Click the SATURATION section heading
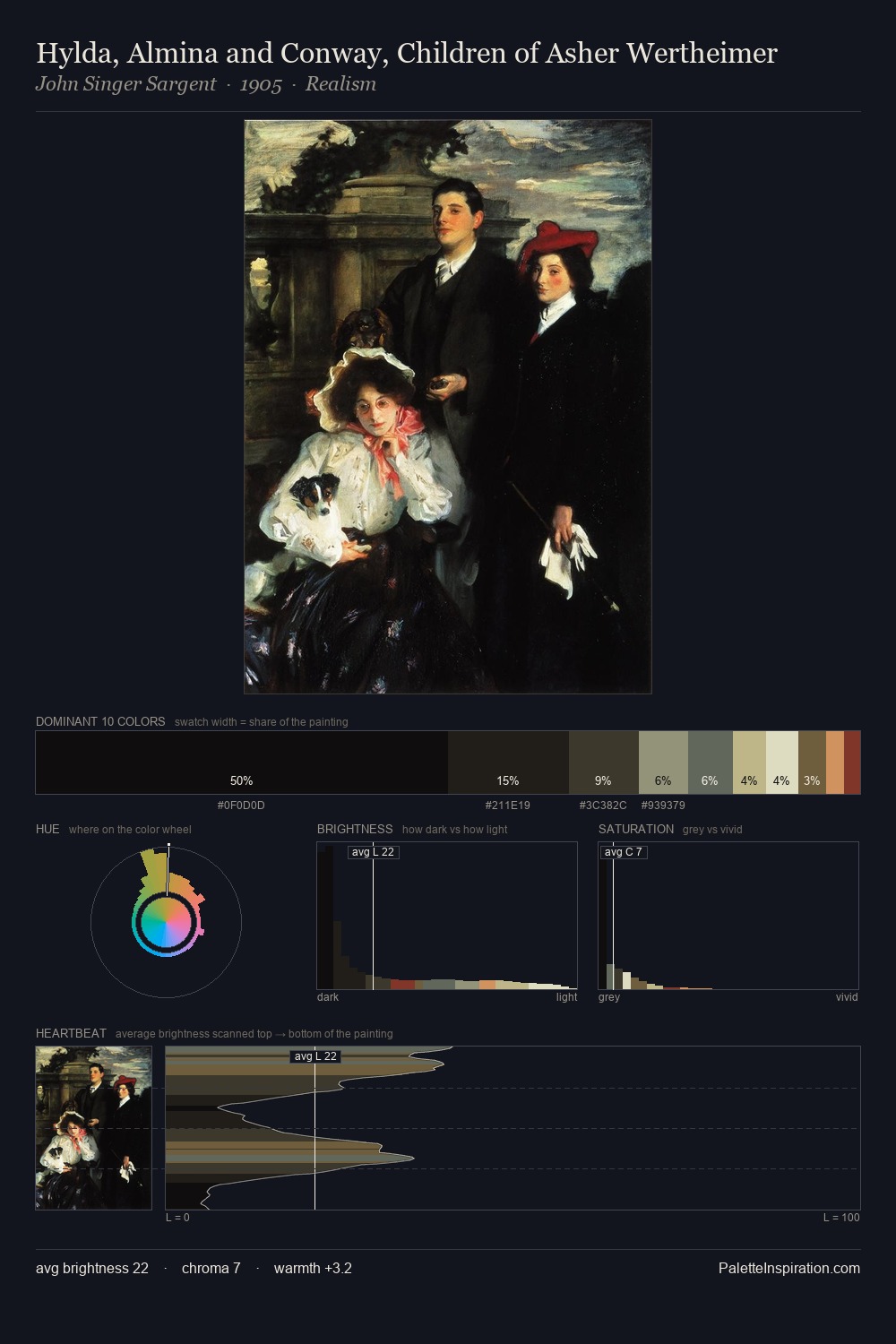The image size is (896, 1344). coord(636,829)
